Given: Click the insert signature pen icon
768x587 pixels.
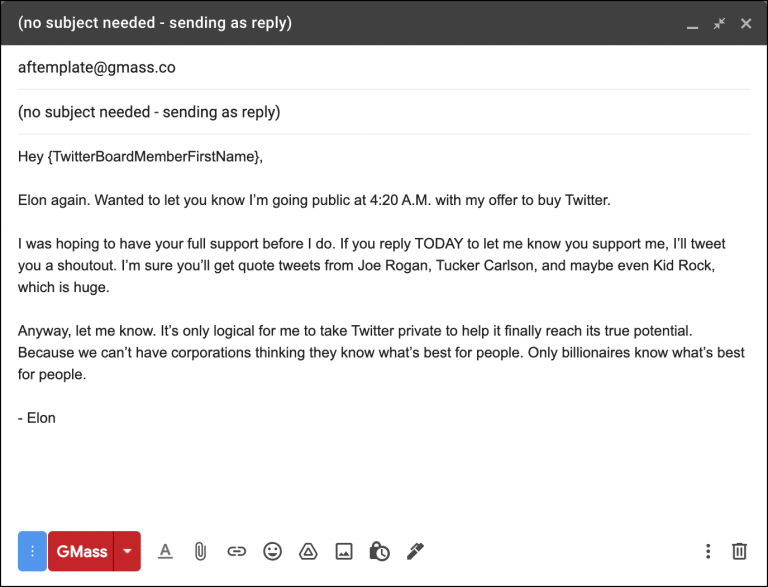Looking at the screenshot, I should coord(415,551).
